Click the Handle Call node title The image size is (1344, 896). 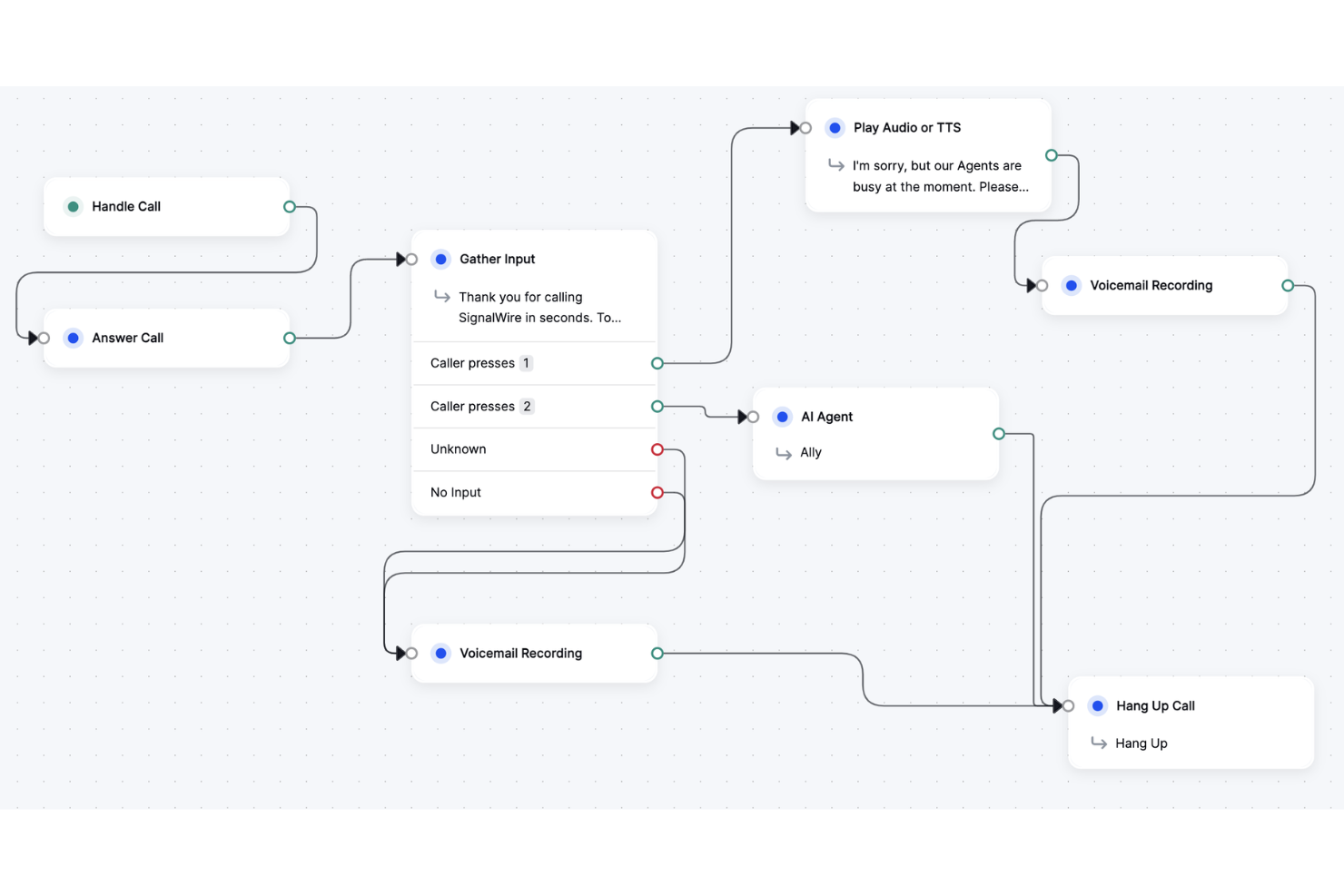coord(126,206)
